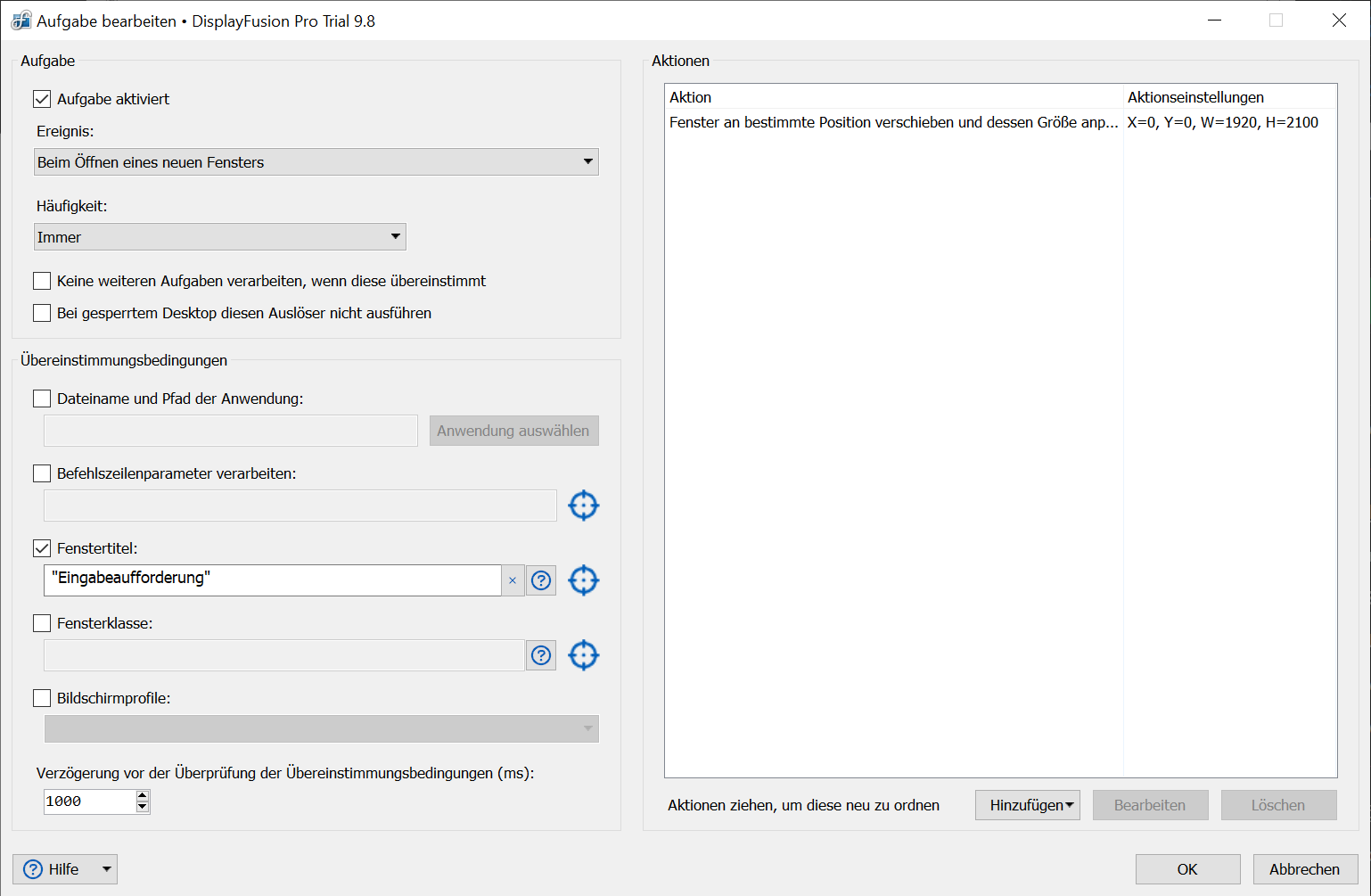Viewport: 1371px width, 896px height.
Task: Open the help icon next to Fensterklasse field
Action: (x=541, y=655)
